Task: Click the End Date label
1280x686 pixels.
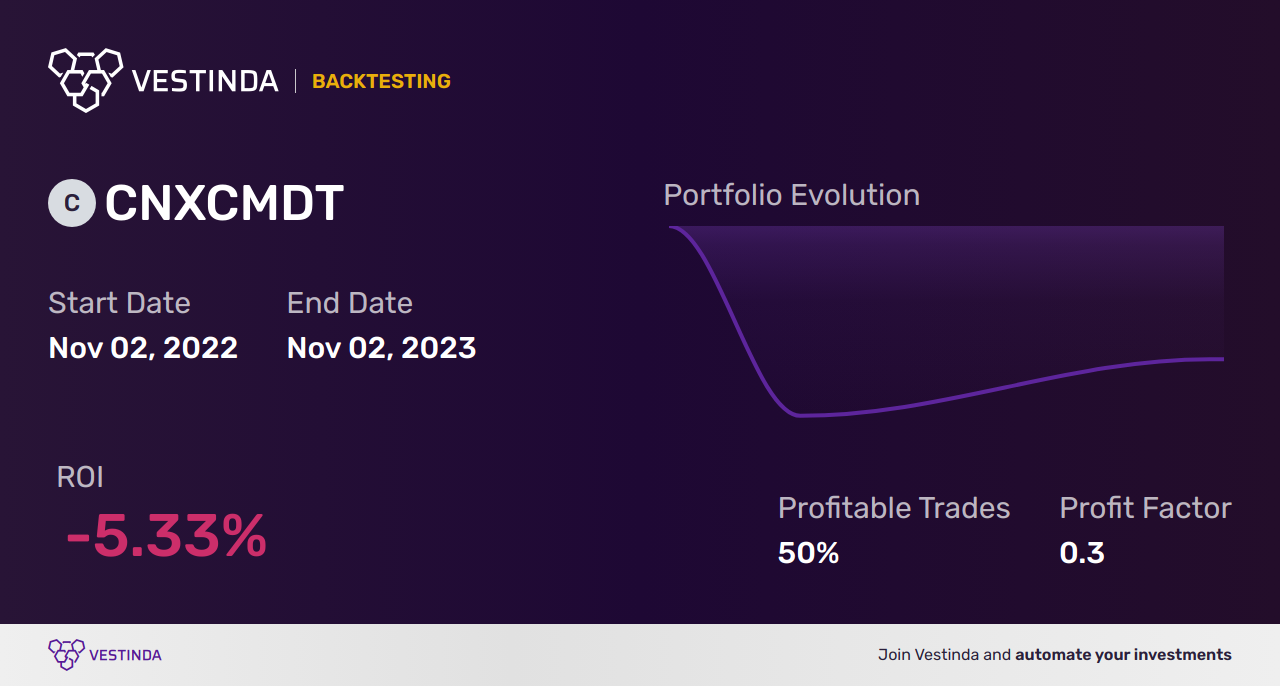Action: 349,302
